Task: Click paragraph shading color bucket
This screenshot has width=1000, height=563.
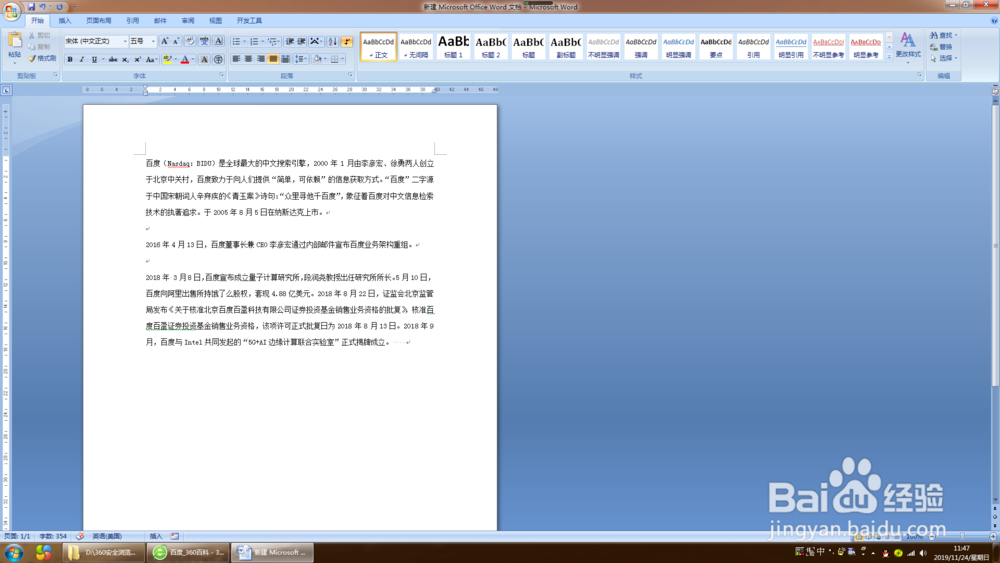Action: (317, 59)
